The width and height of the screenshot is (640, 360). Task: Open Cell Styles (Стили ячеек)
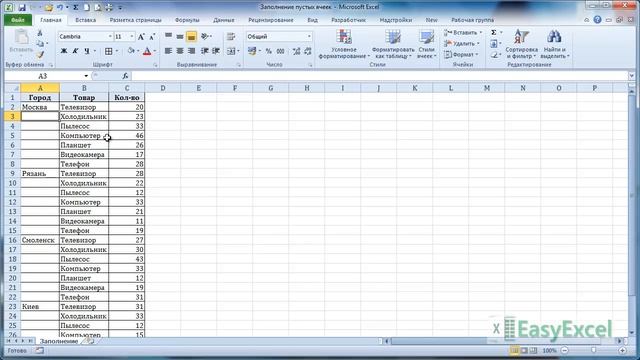click(427, 44)
